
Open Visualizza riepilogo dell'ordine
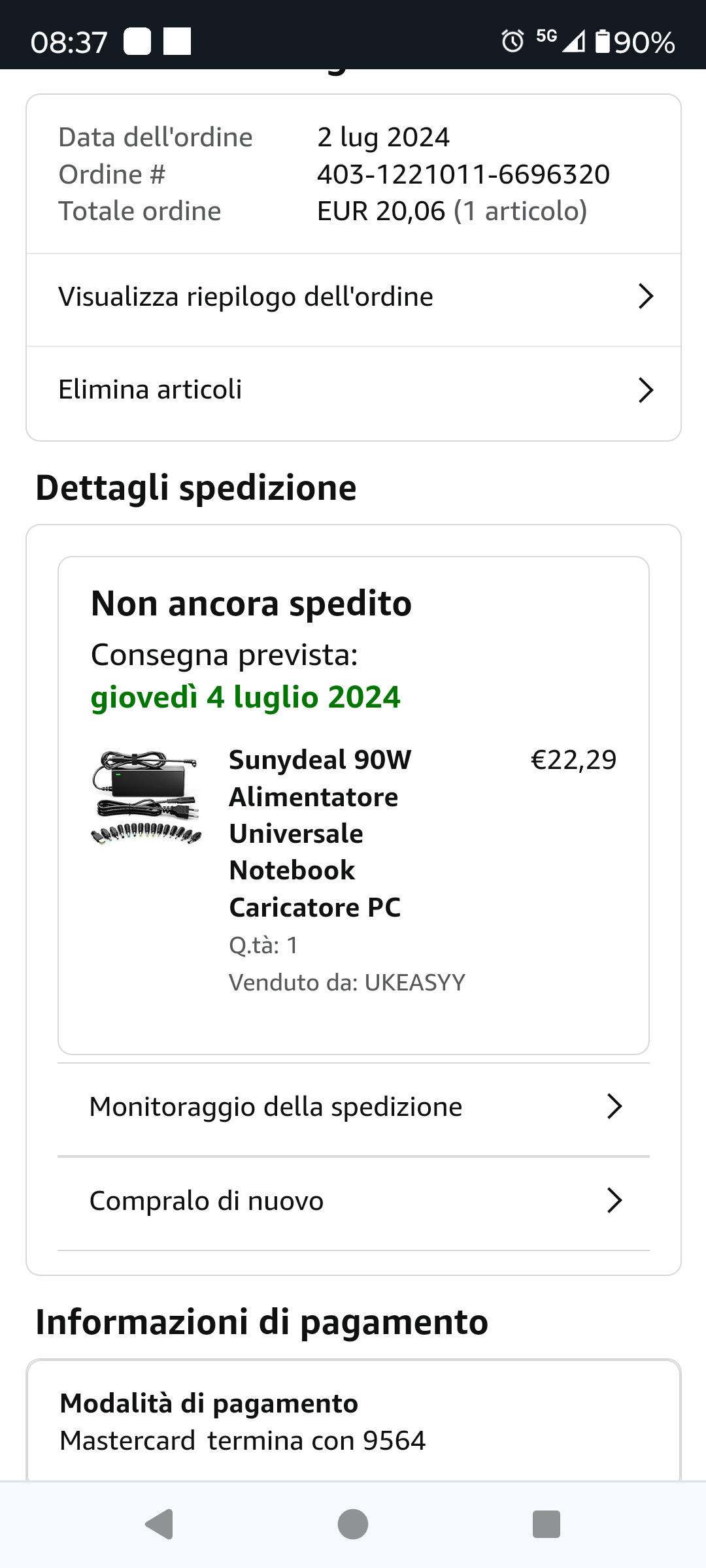[246, 297]
